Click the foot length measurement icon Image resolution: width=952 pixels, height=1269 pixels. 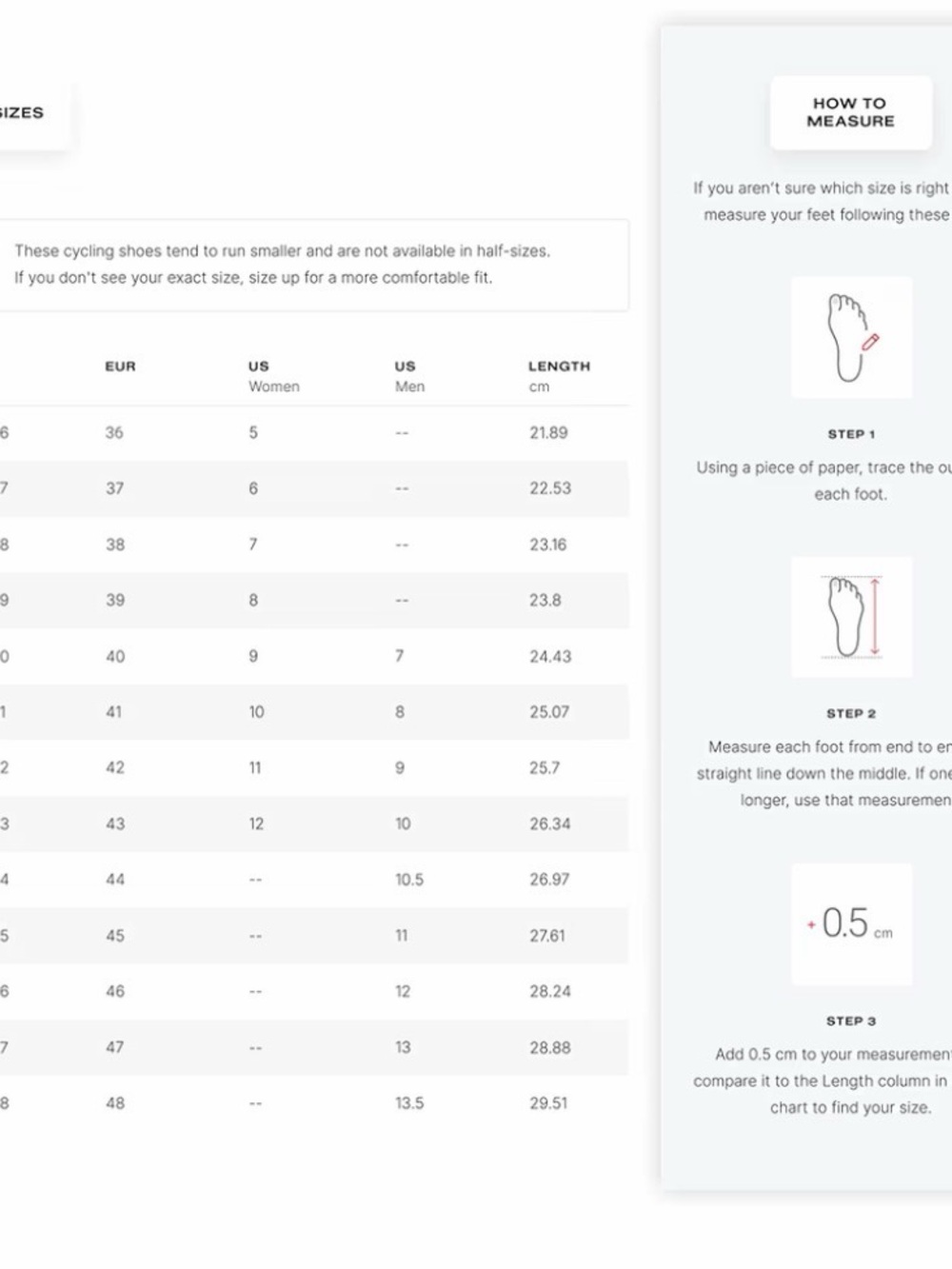(x=851, y=617)
